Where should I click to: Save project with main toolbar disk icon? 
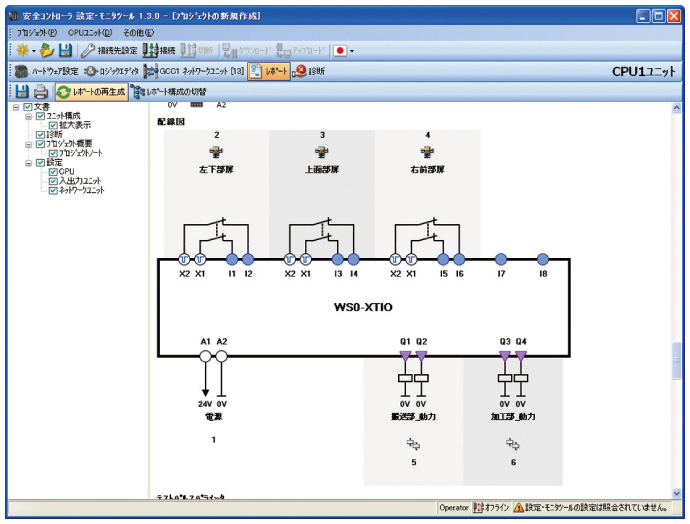pos(65,50)
